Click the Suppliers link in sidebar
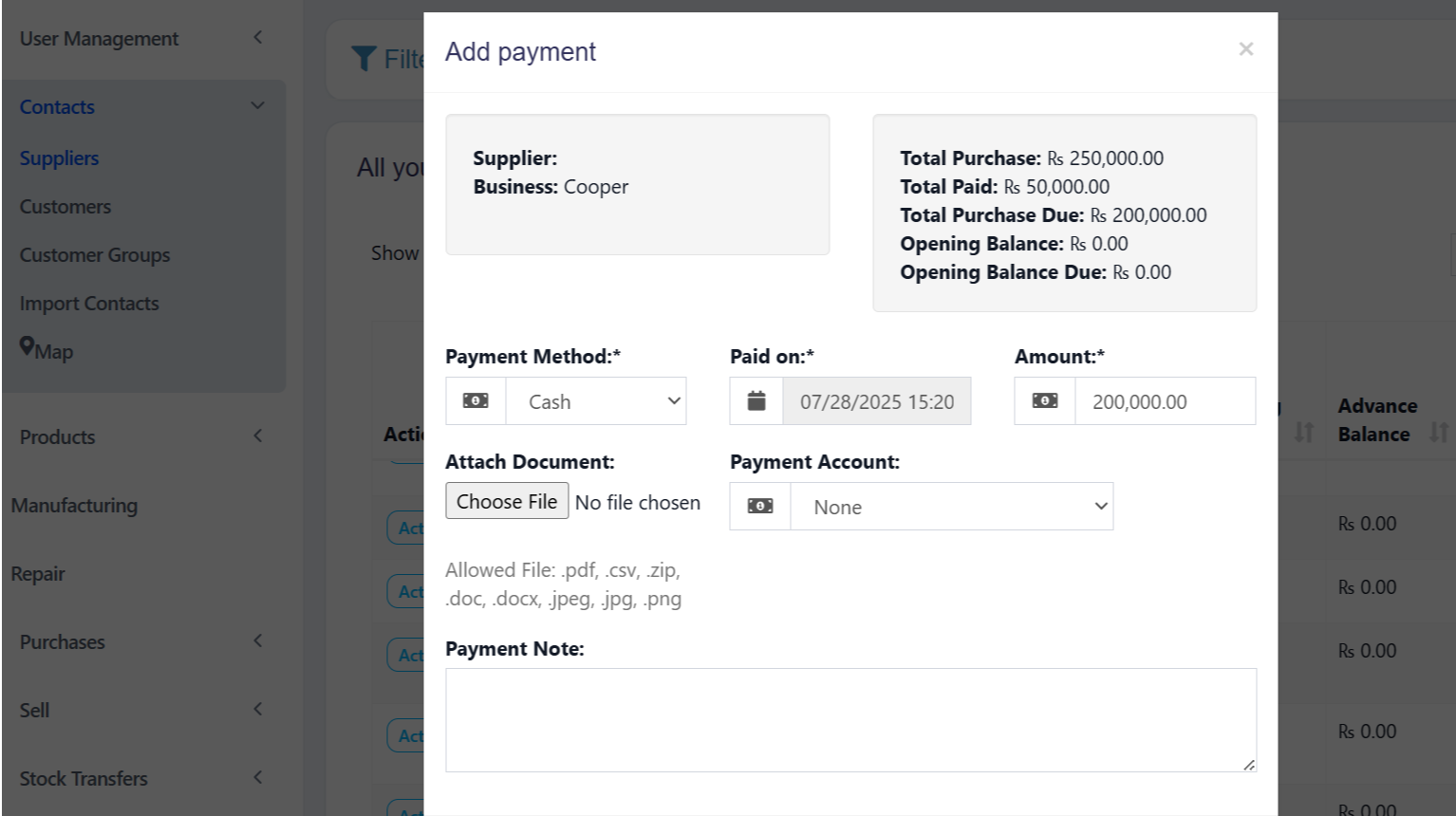The width and height of the screenshot is (1456, 816). tap(59, 158)
